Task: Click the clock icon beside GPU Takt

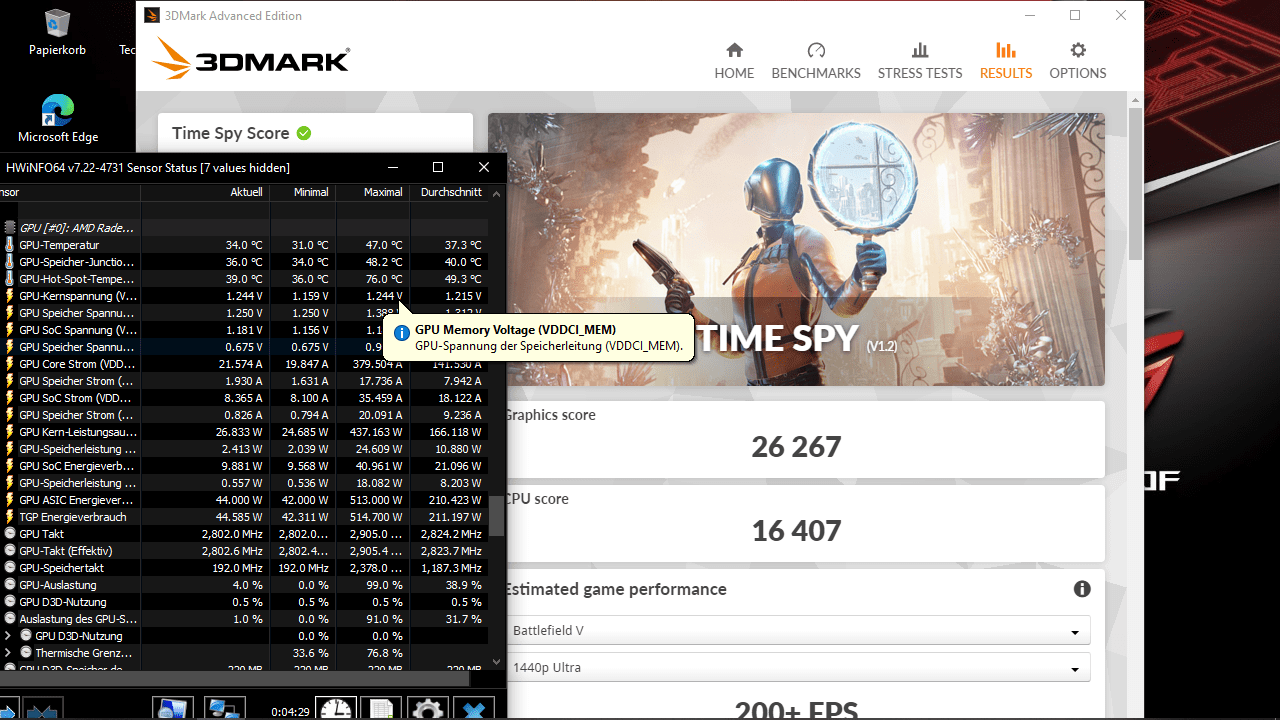Action: pyautogui.click(x=10, y=534)
